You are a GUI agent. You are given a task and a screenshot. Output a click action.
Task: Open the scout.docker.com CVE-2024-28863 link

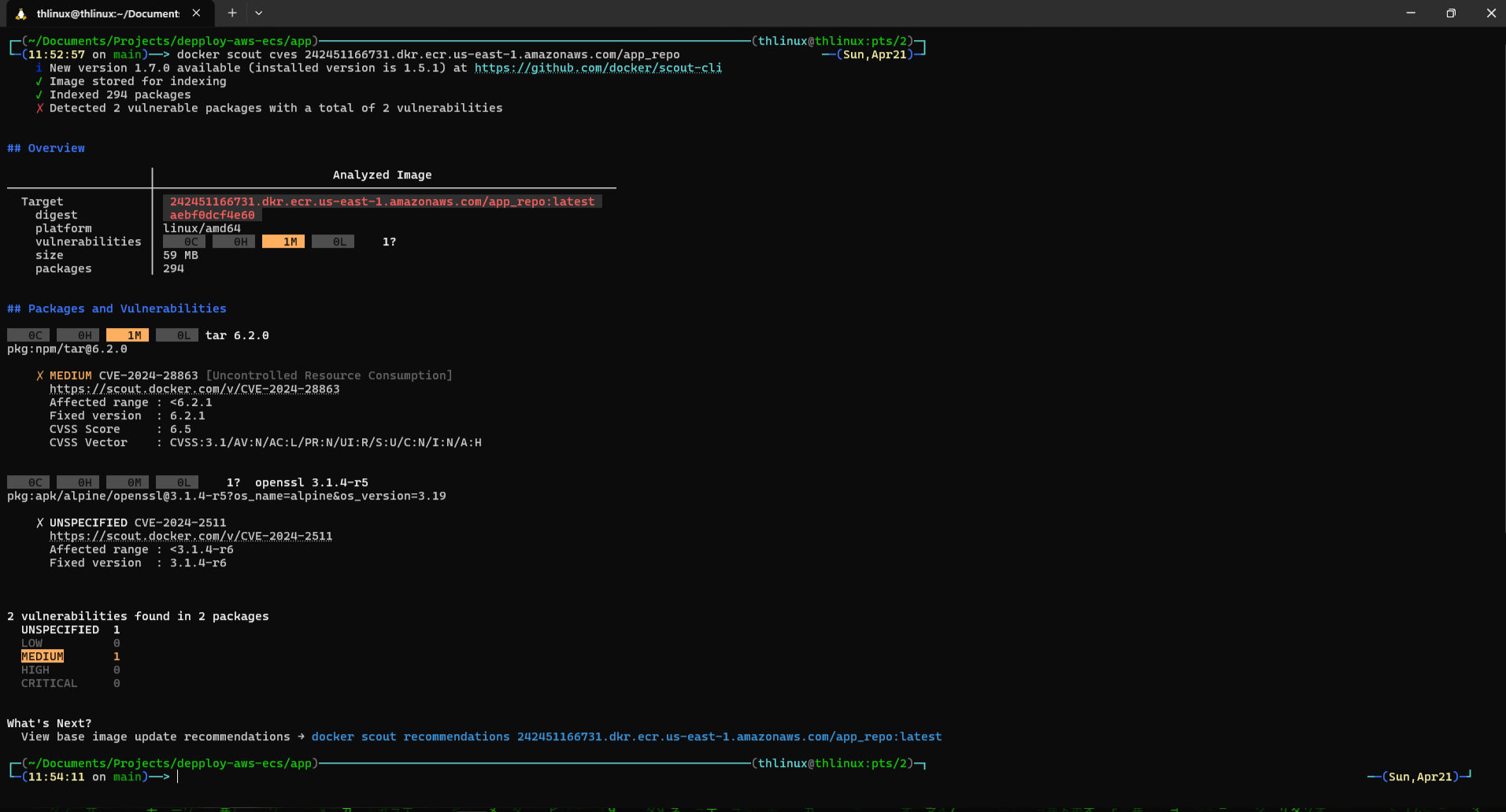pos(194,389)
